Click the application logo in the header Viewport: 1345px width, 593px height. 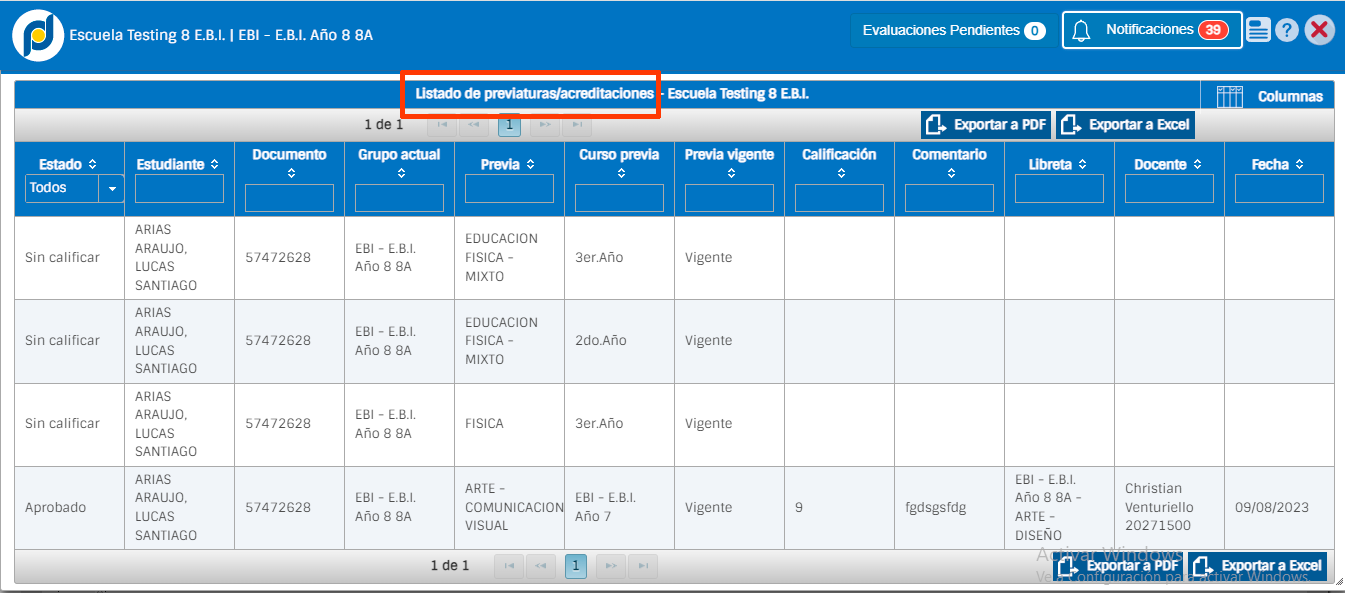pos(38,35)
